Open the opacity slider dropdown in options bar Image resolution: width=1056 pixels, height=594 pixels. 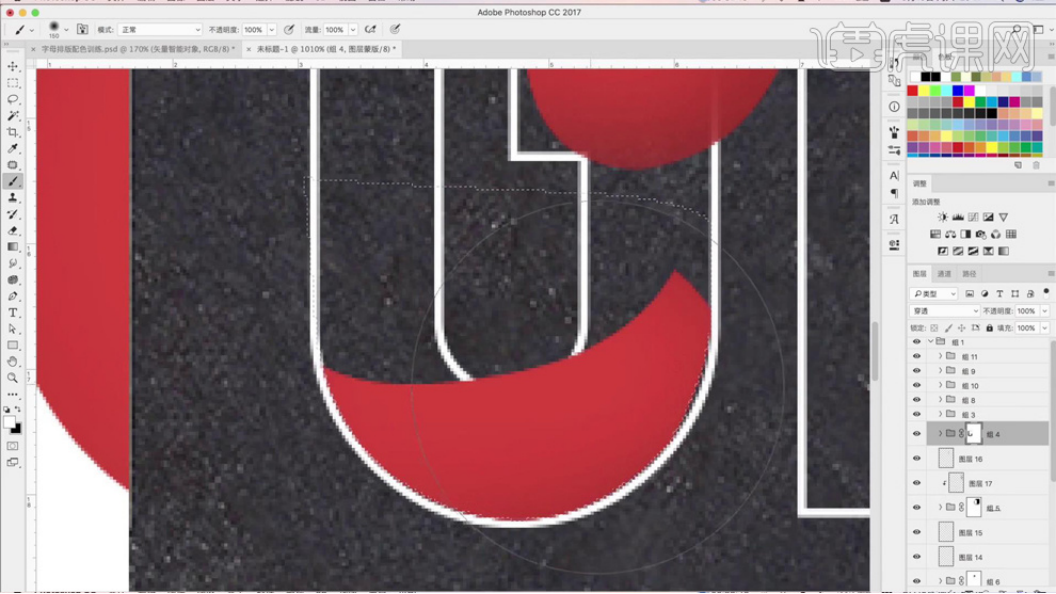click(271, 30)
